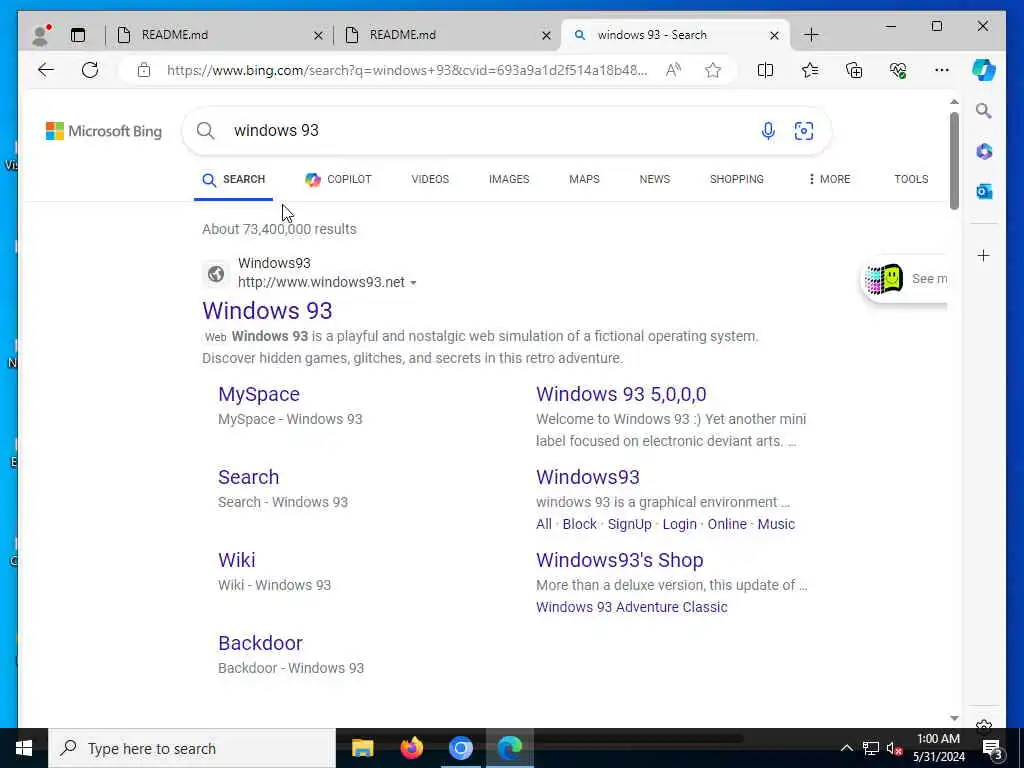This screenshot has height=768, width=1024.
Task: Close the windows 93 - Search tab
Action: [774, 35]
